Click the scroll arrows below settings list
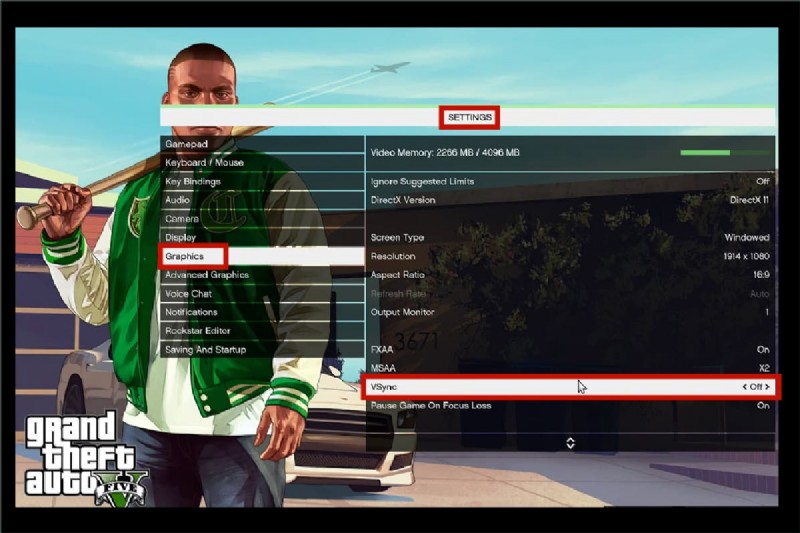800x533 pixels. (x=570, y=443)
